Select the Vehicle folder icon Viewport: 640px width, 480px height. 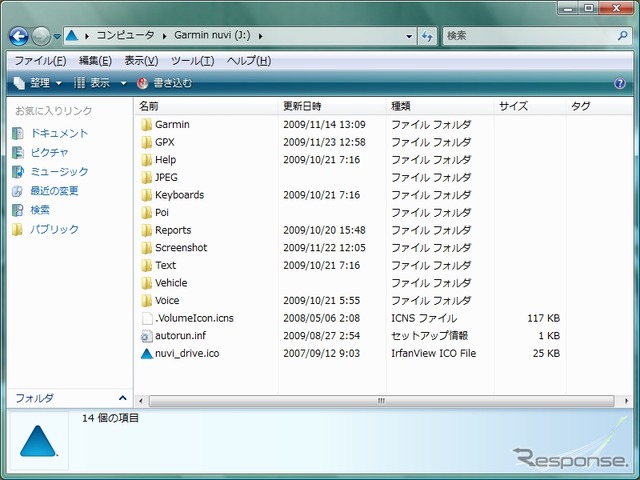pos(146,283)
